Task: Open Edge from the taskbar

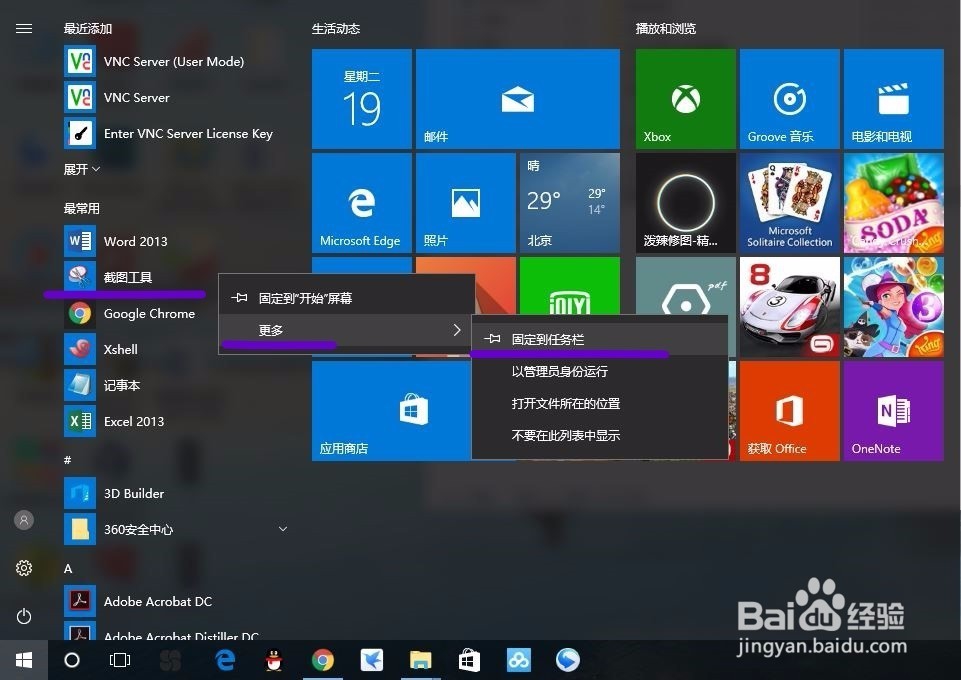Action: click(x=226, y=660)
